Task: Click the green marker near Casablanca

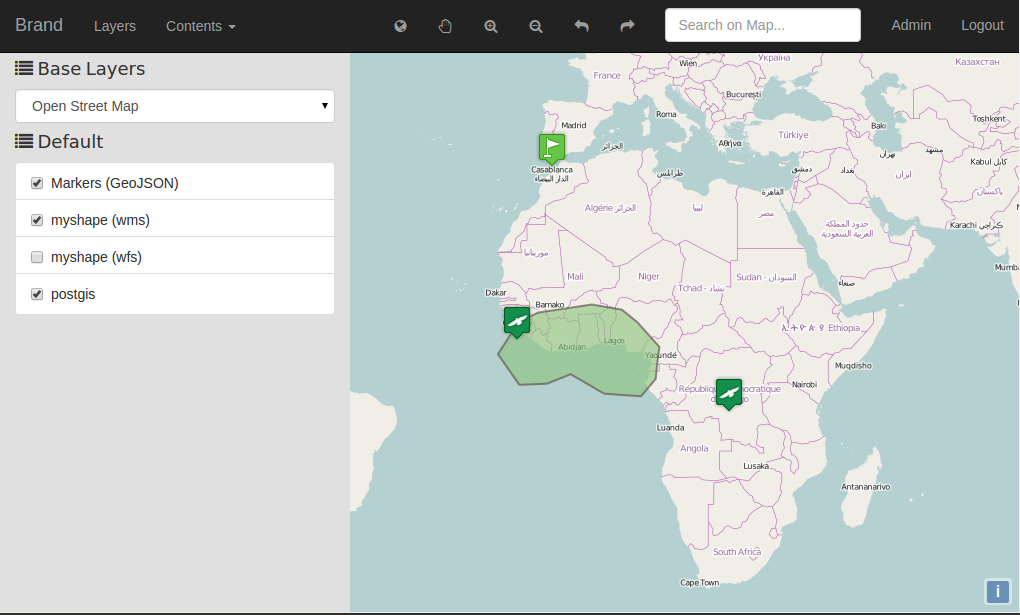Action: pos(552,148)
